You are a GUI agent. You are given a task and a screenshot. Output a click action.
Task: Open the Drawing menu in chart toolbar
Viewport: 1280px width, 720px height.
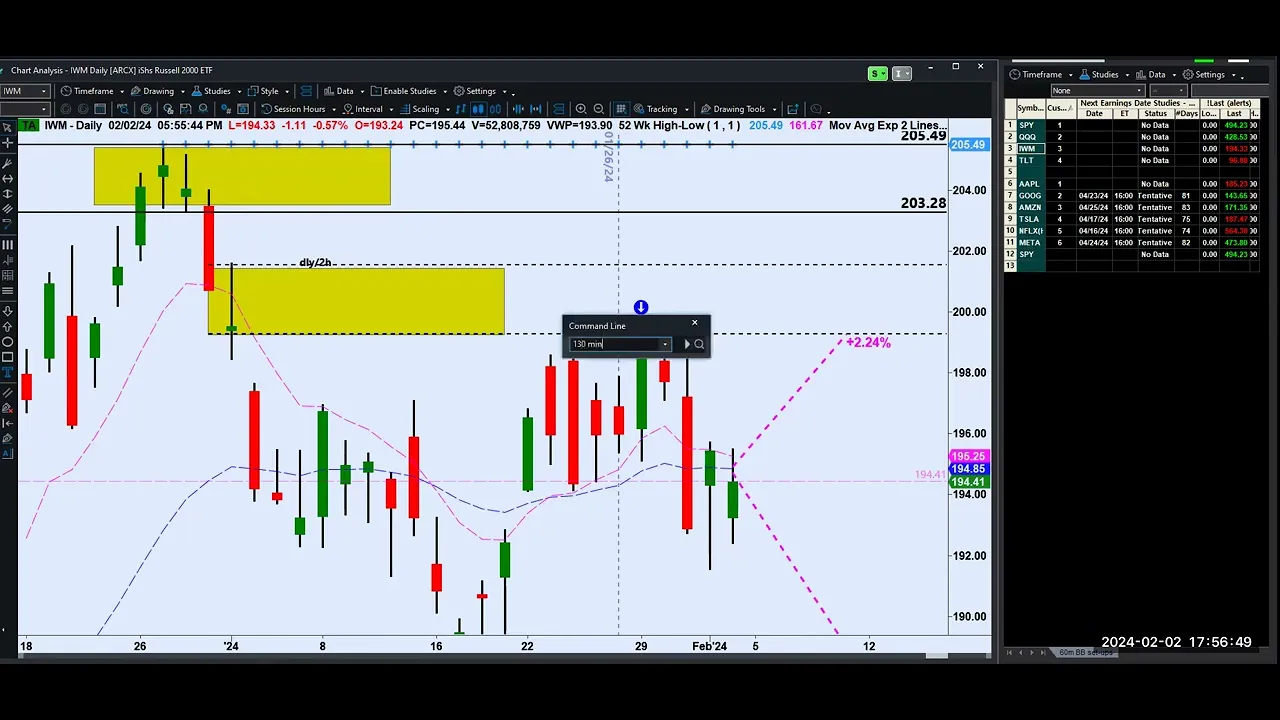(158, 91)
